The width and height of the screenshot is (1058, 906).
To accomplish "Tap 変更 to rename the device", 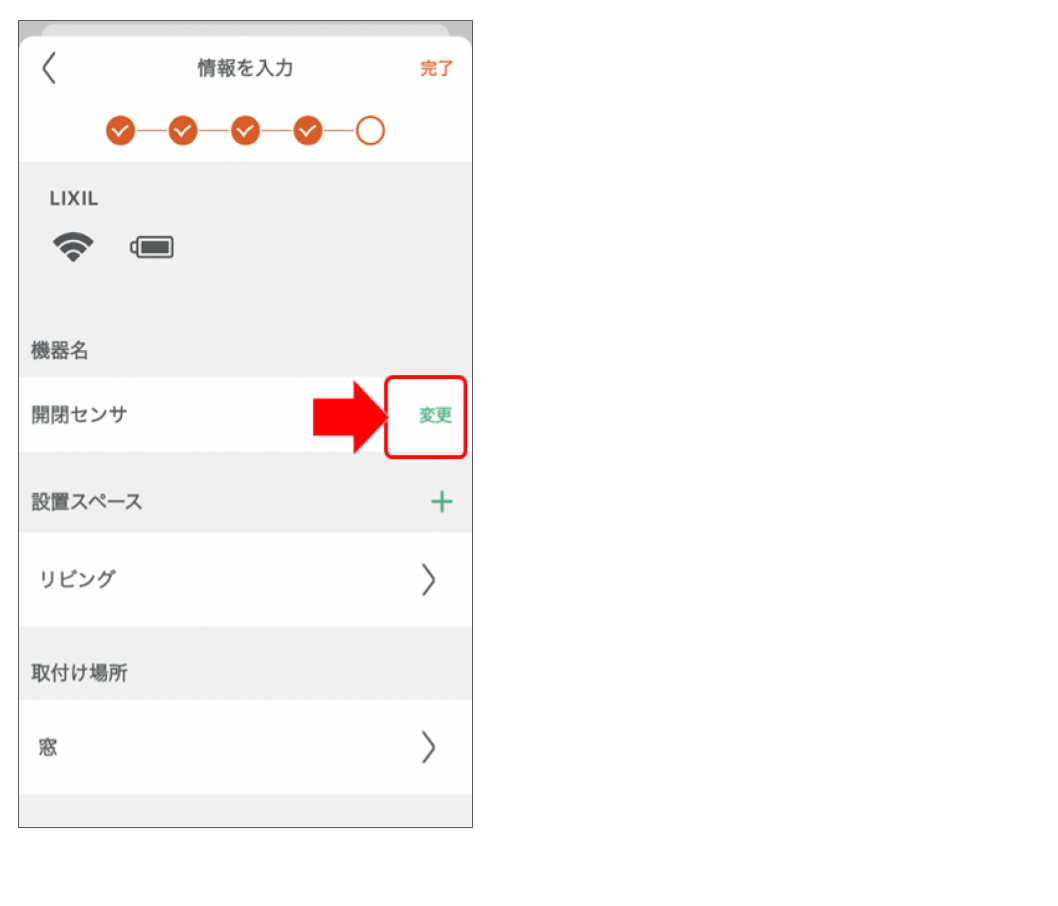I will 435,415.
